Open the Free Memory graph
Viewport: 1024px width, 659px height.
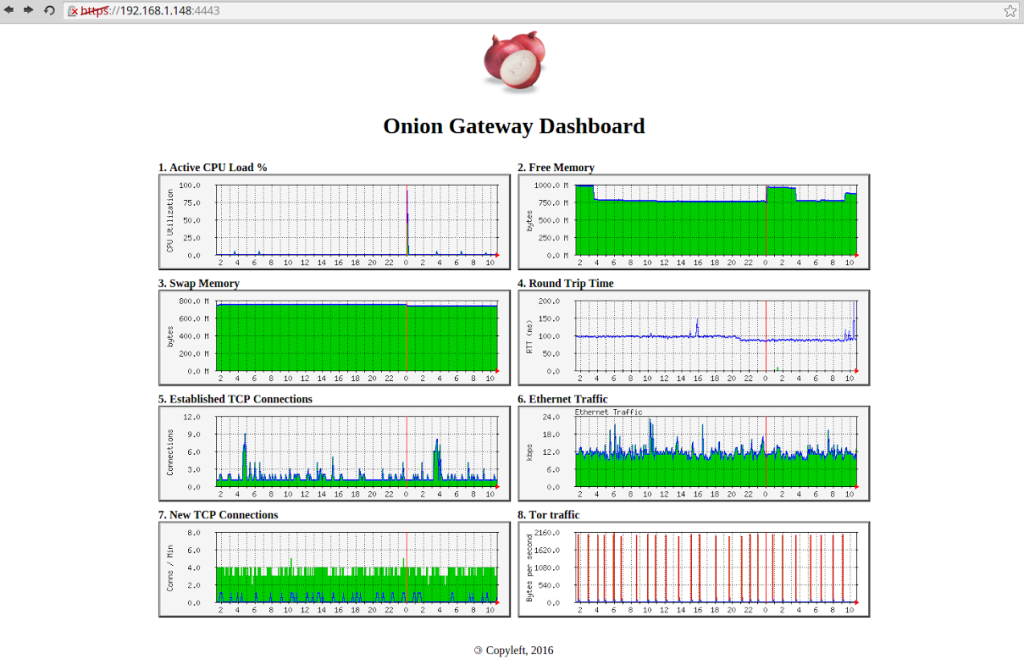pos(694,222)
